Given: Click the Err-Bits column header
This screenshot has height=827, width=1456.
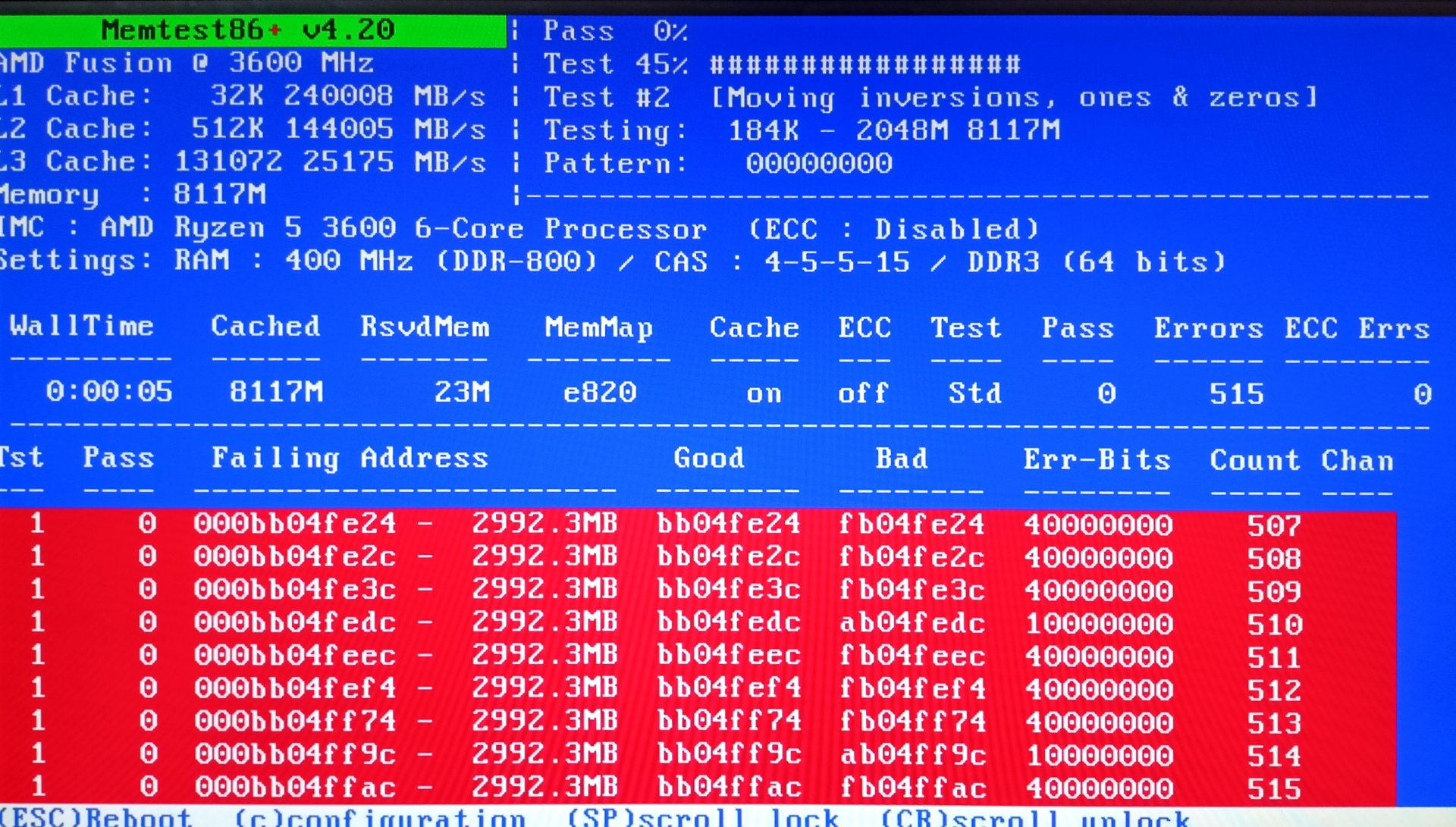Looking at the screenshot, I should [1097, 459].
